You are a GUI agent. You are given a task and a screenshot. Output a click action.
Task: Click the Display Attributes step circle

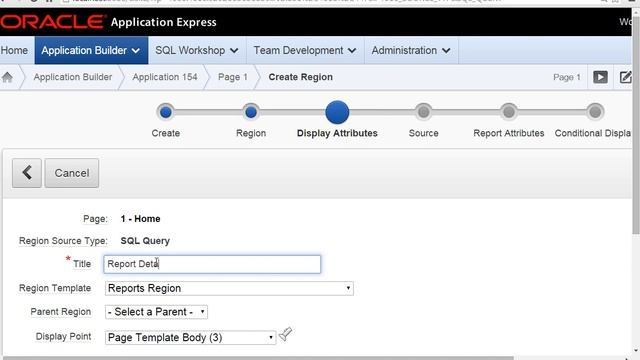point(337,112)
